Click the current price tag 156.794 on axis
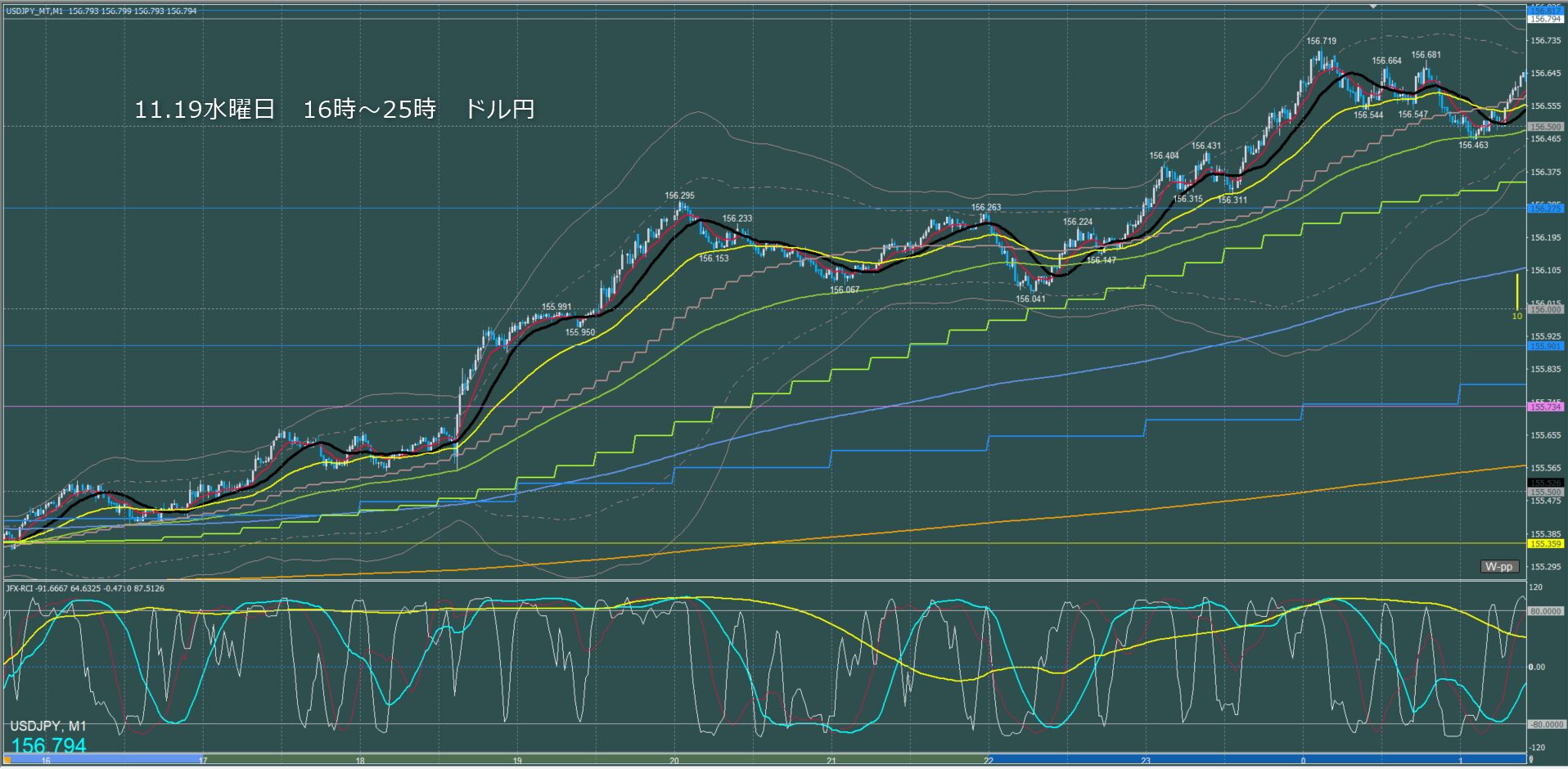 [x=1545, y=19]
